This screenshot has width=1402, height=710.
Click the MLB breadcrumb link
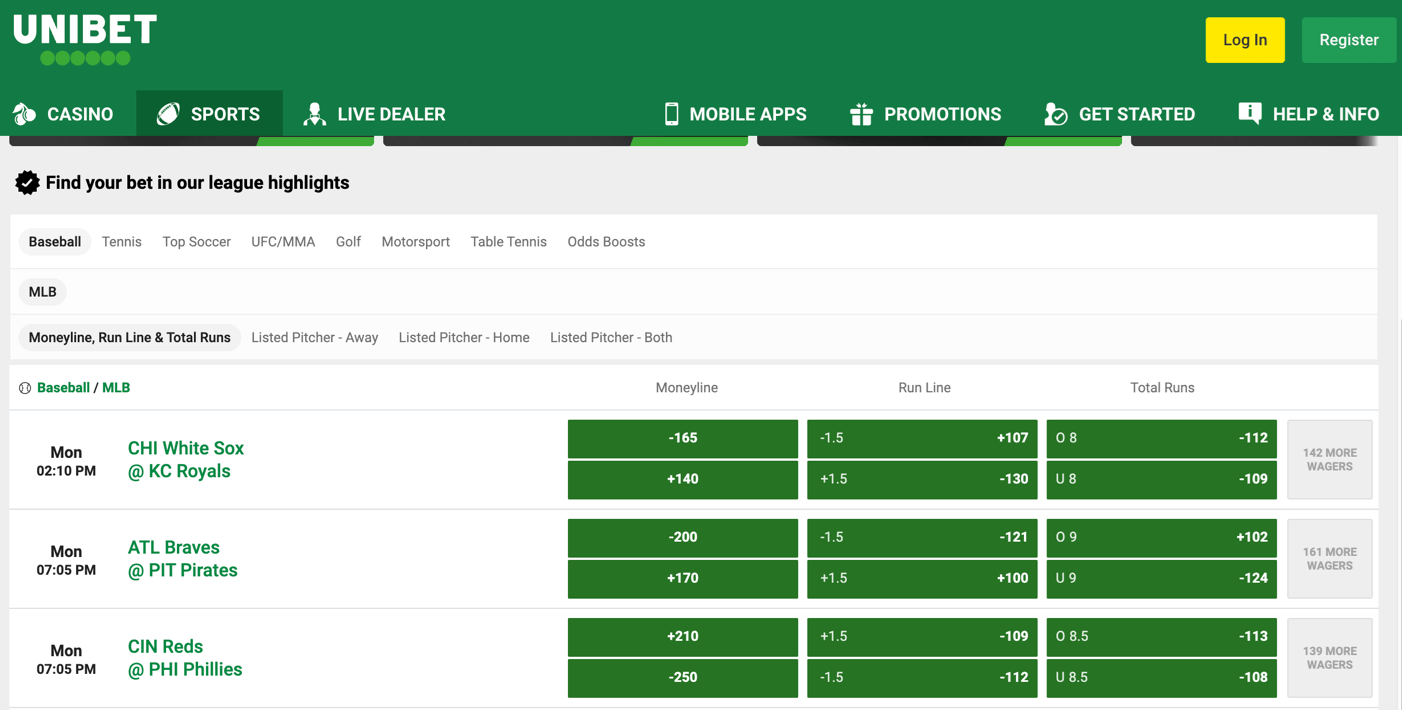tap(116, 388)
